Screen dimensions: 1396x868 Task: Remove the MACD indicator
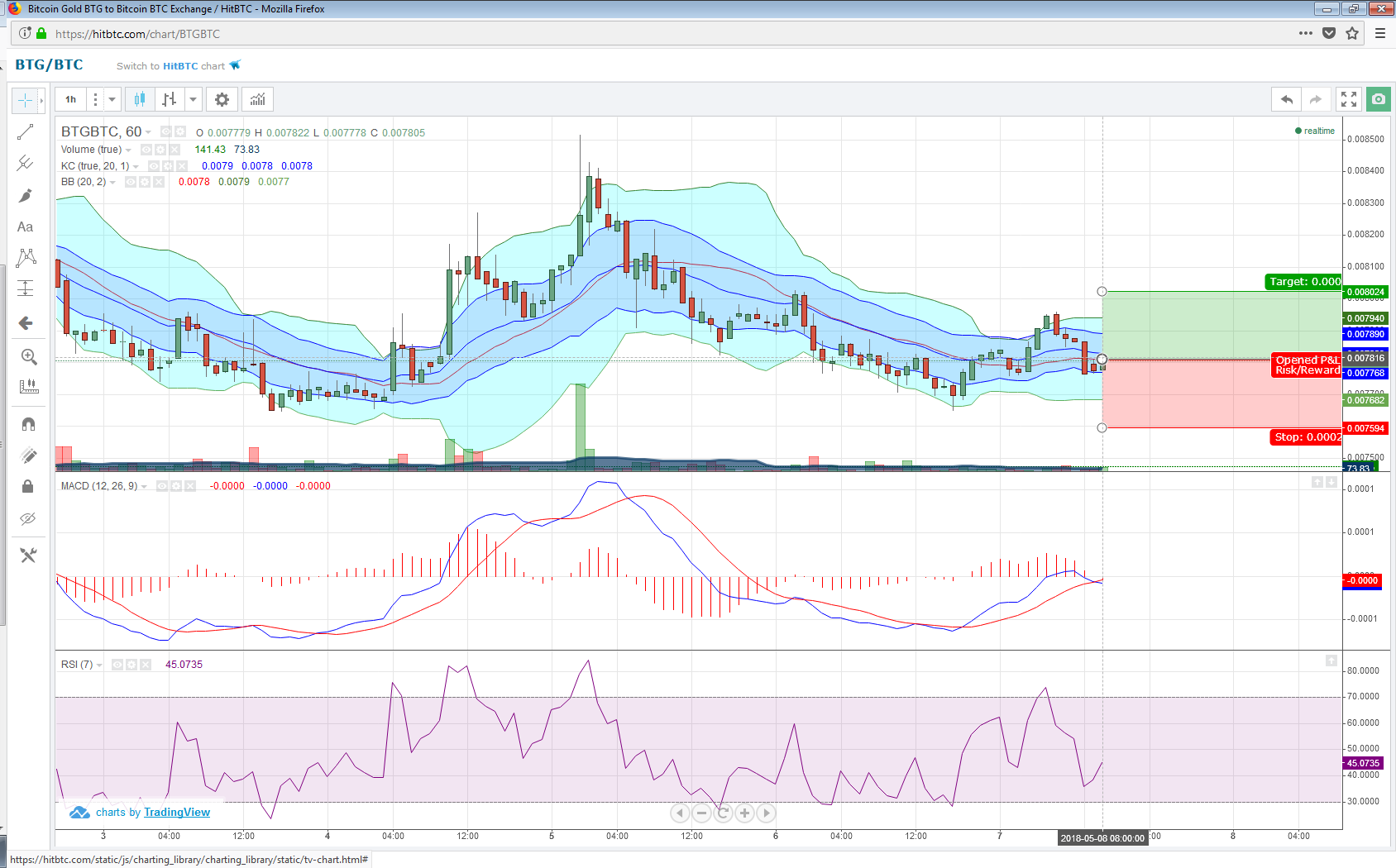click(190, 486)
